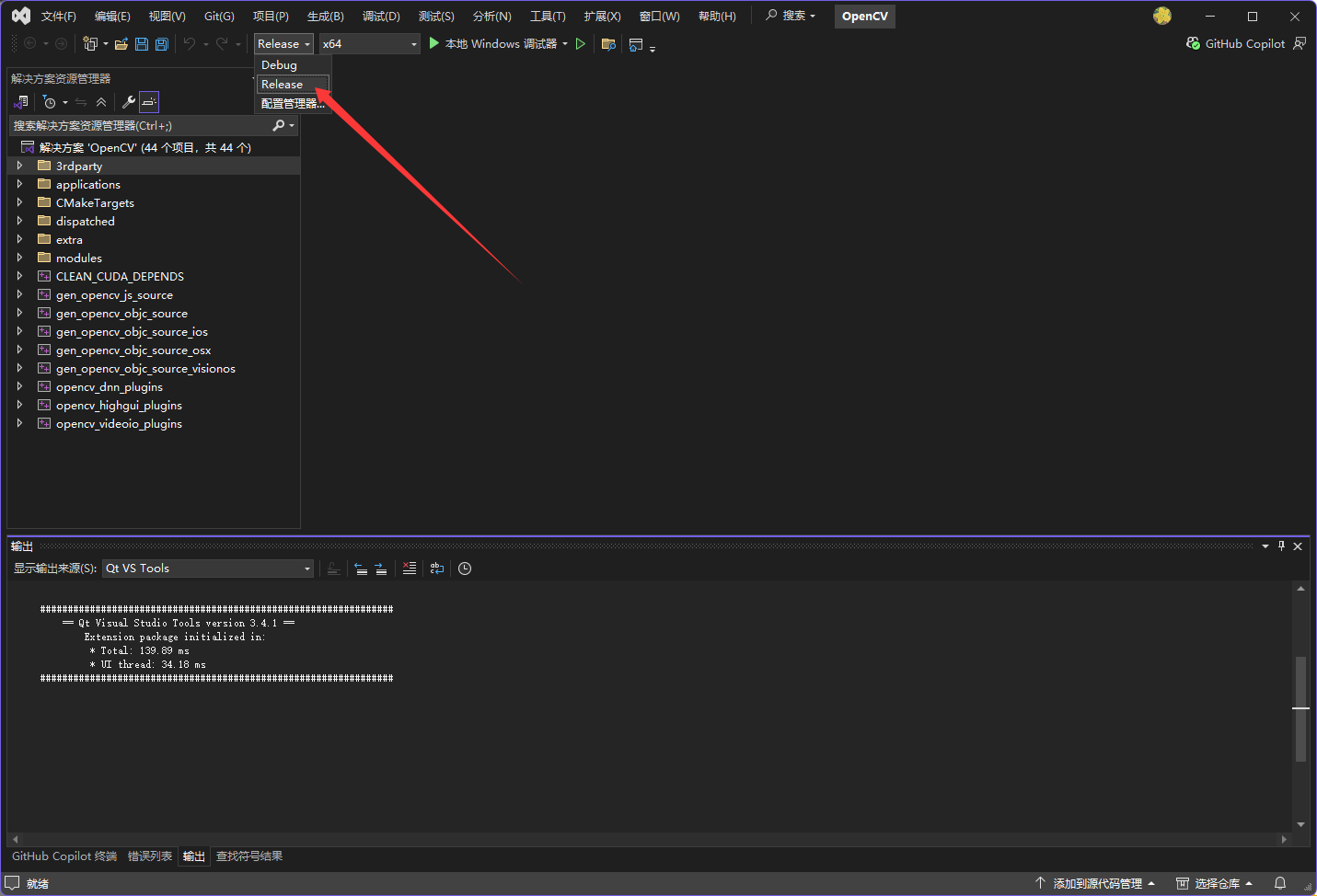Click the save all icon
The height and width of the screenshot is (896, 1317).
click(x=162, y=43)
